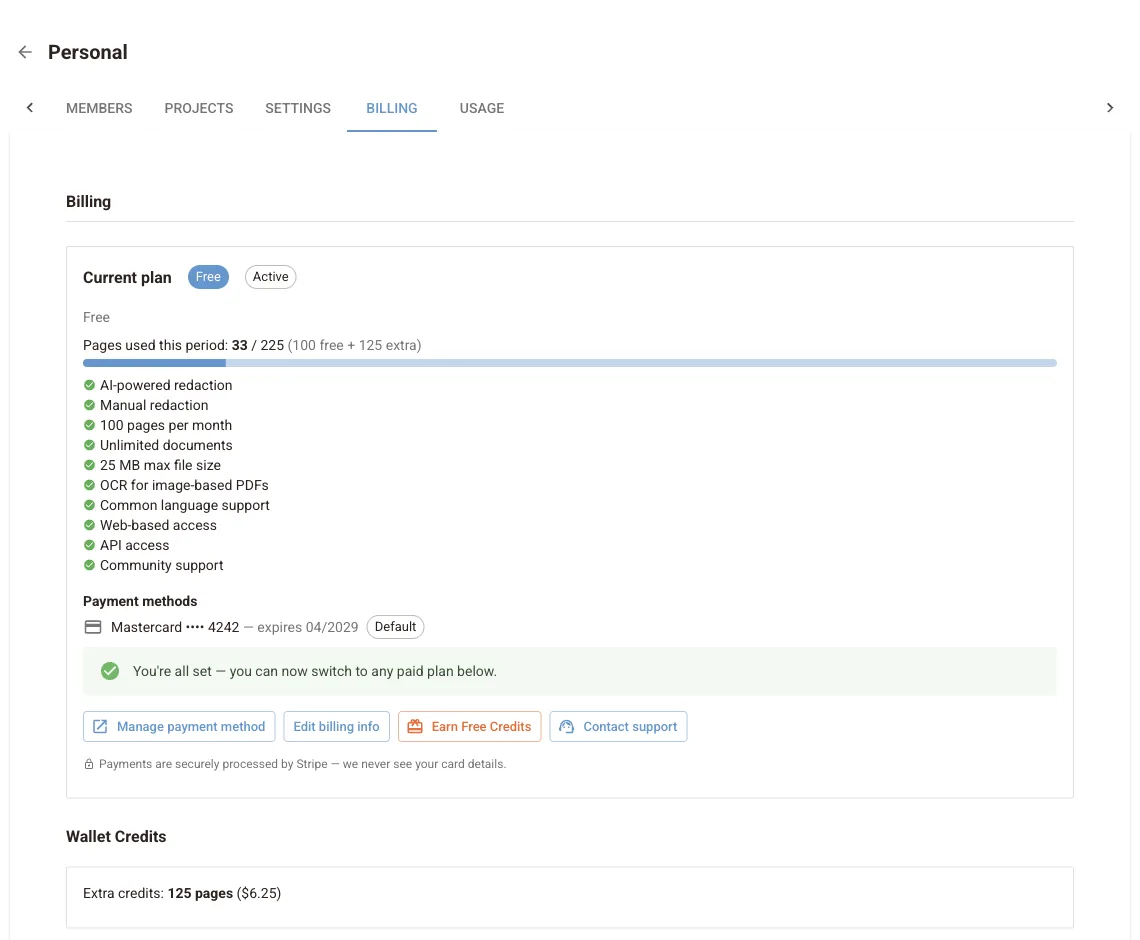Screen dimensions: 1140x940
Task: Click the 'Current plan' heading
Action: tap(127, 278)
